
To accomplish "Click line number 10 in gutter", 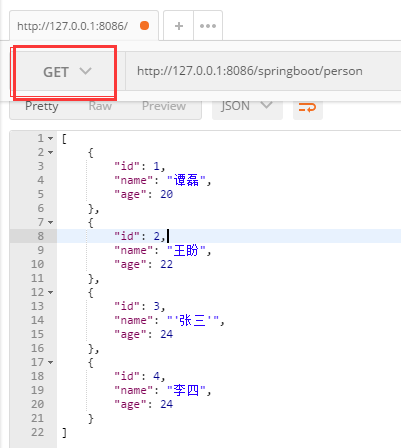I will point(37,264).
